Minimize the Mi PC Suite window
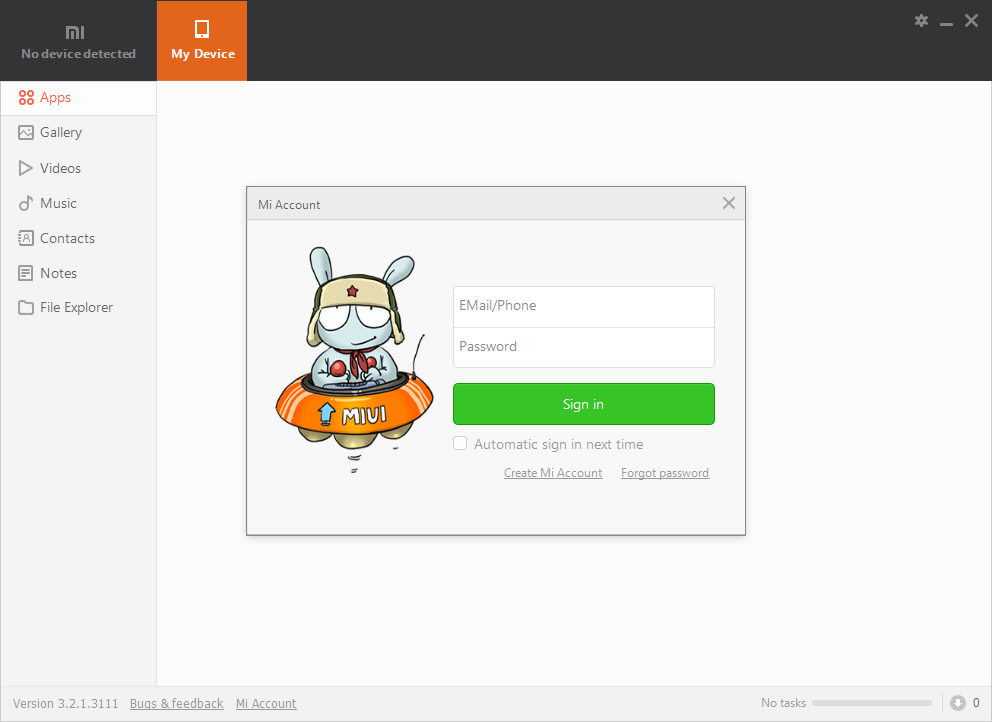Viewport: 992px width, 722px height. point(946,23)
